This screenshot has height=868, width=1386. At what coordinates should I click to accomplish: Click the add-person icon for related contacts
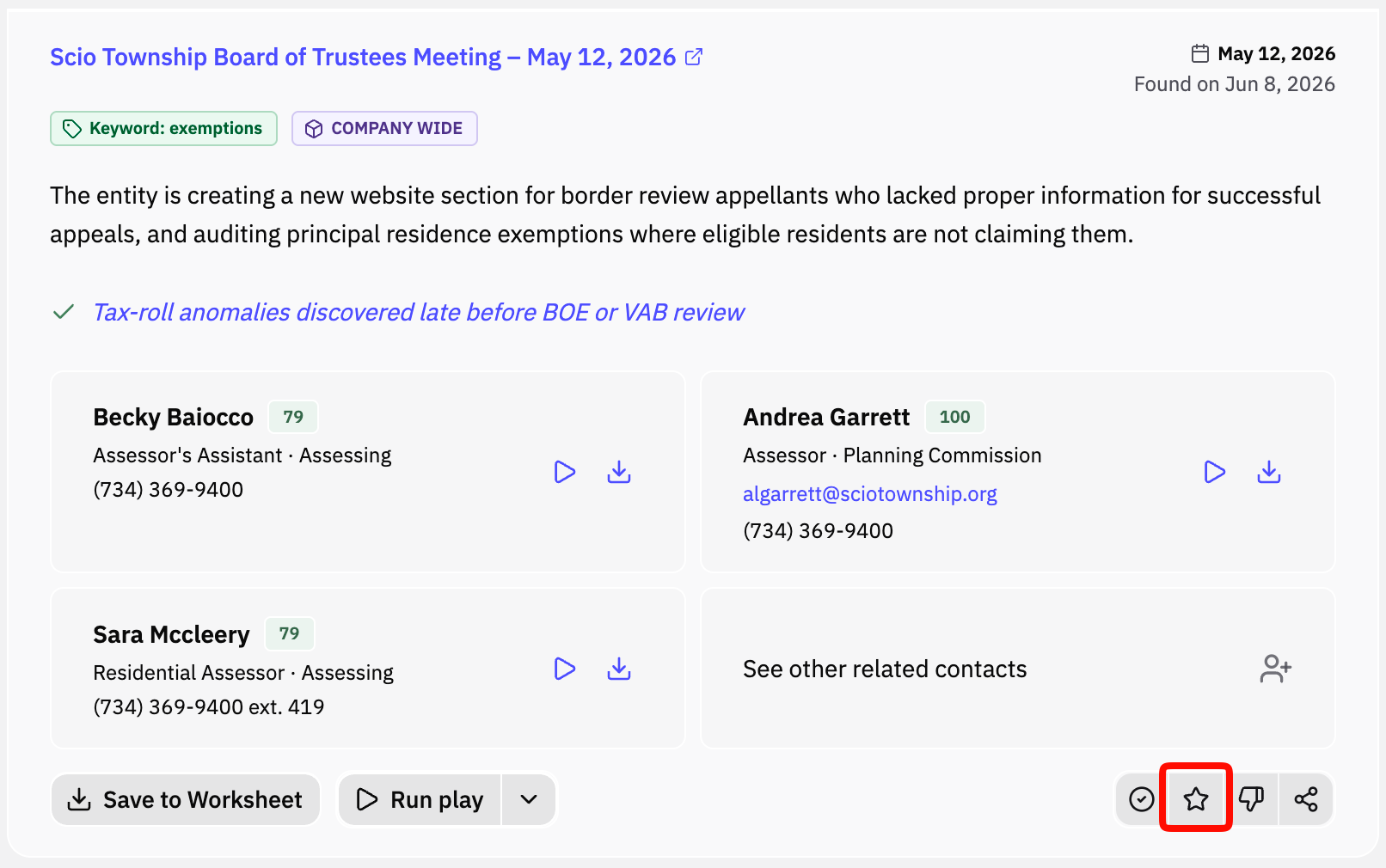pos(1276,669)
